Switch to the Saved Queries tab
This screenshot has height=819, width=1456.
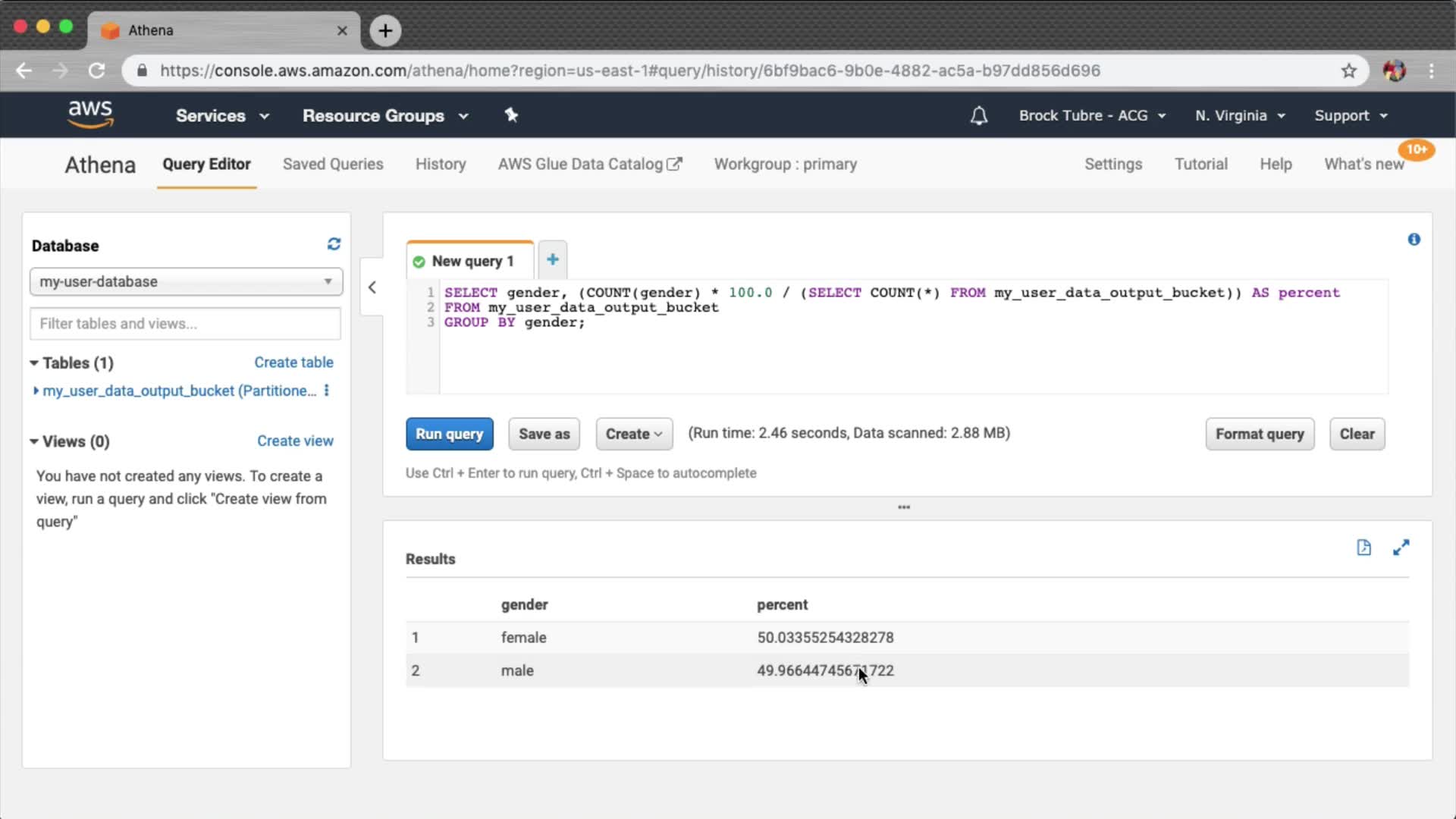coord(333,165)
